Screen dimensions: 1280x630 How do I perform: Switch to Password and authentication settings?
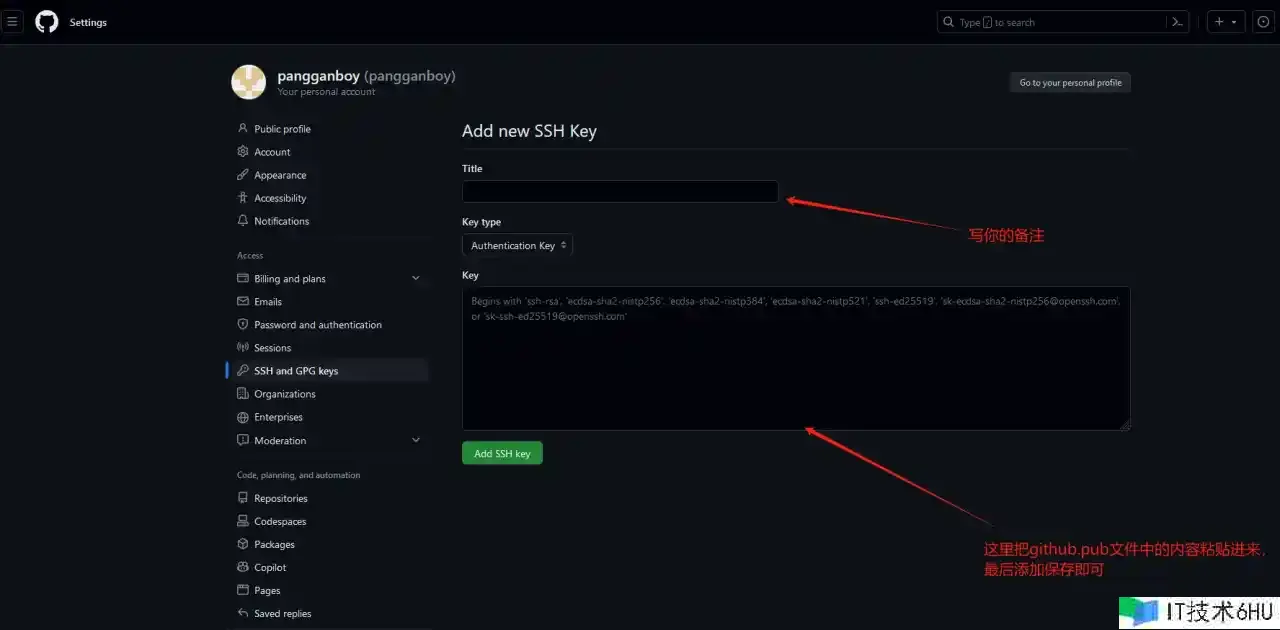[318, 324]
